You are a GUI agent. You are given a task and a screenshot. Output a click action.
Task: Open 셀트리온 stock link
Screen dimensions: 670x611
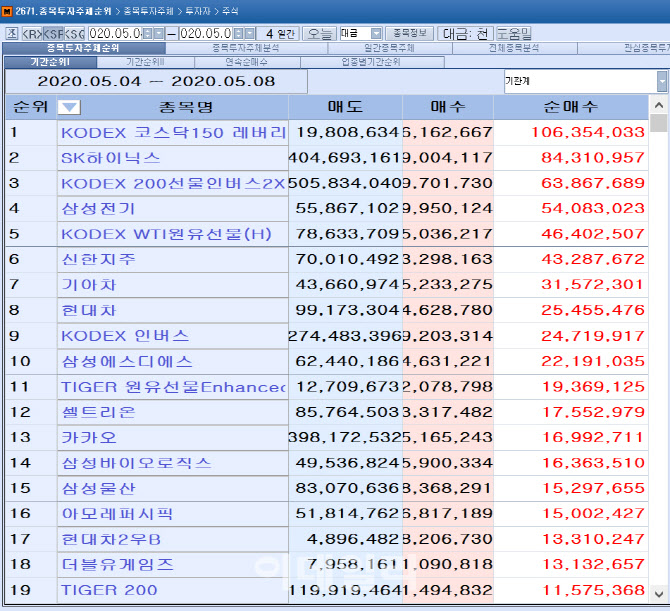(x=98, y=412)
